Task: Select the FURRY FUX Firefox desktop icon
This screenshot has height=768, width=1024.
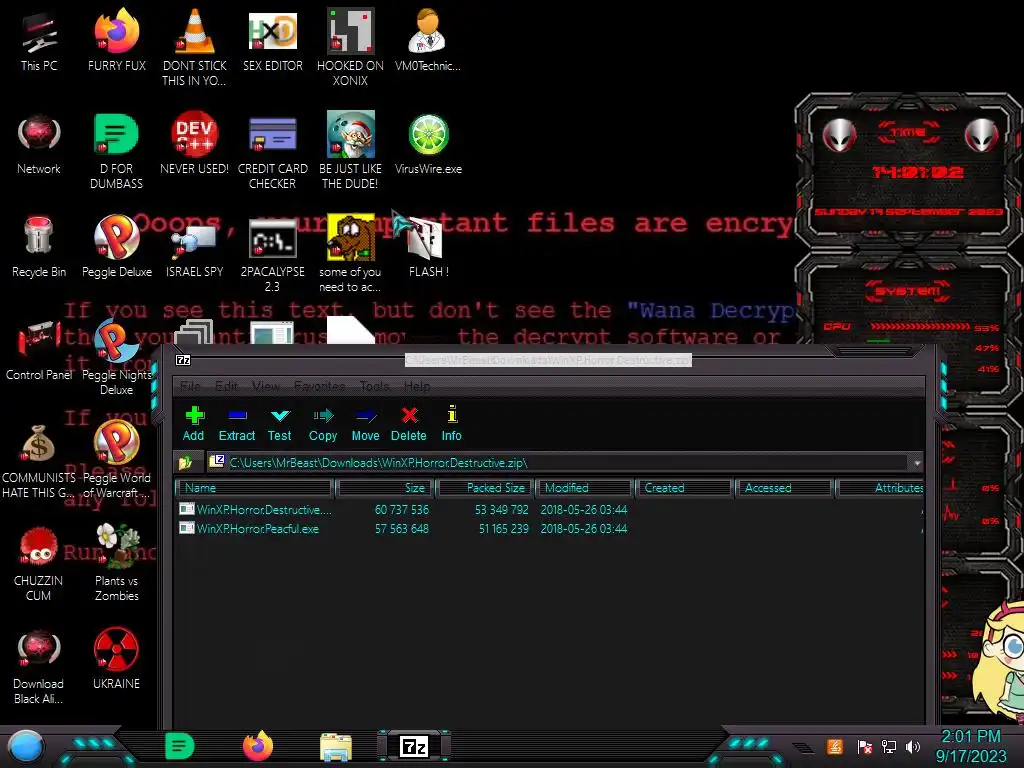Action: tap(117, 40)
